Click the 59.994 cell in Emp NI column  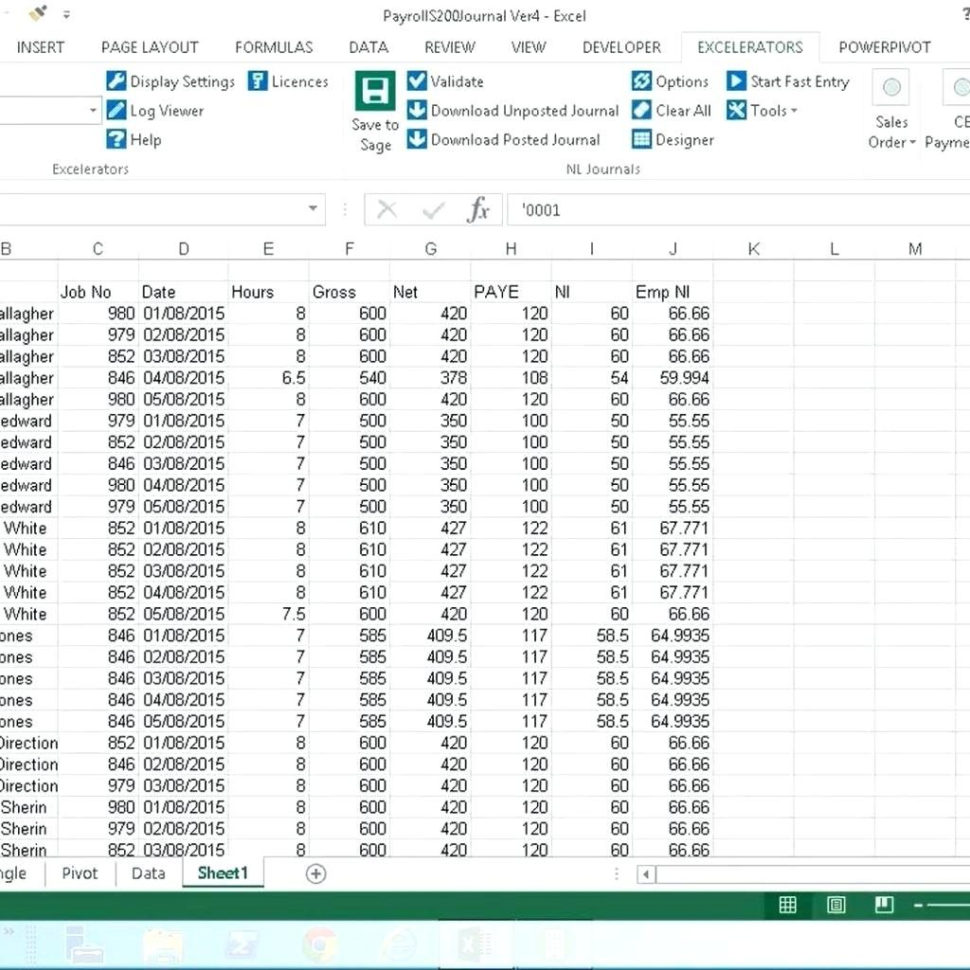pyautogui.click(x=673, y=377)
